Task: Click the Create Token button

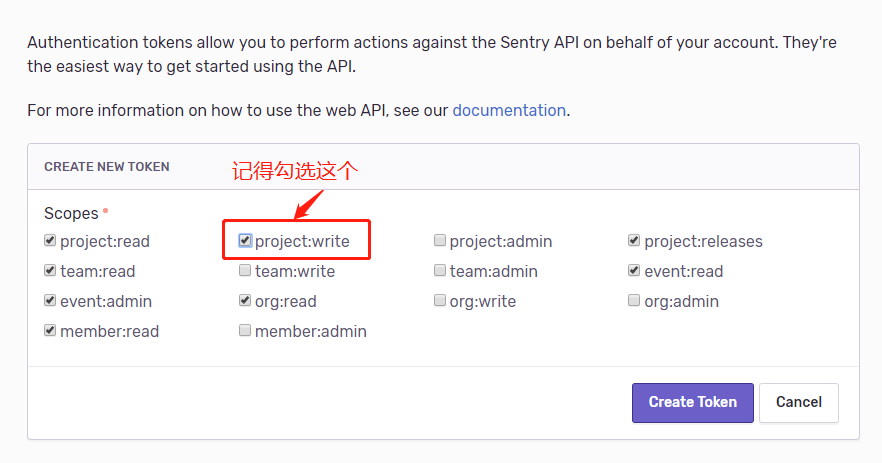Action: click(692, 402)
